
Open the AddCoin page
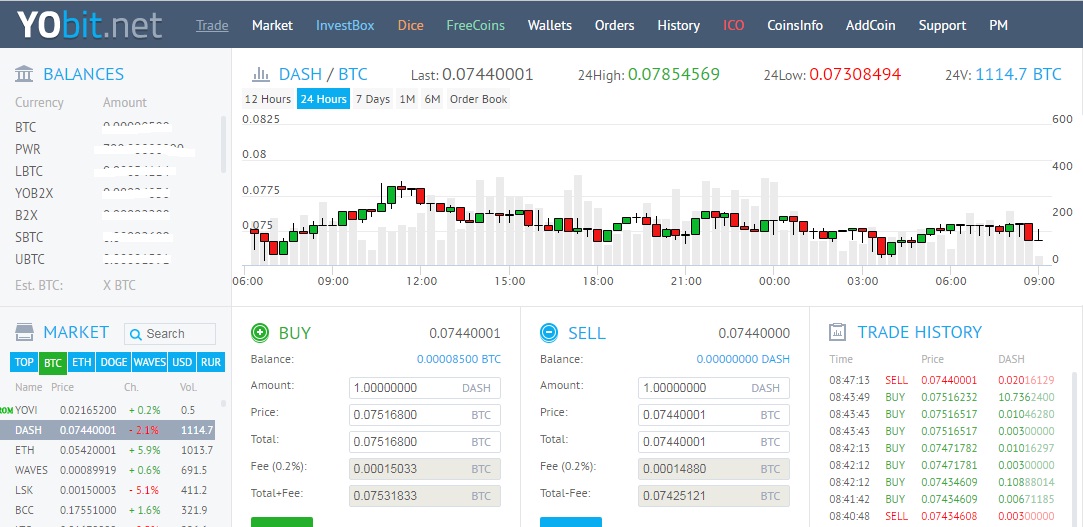pyautogui.click(x=870, y=26)
